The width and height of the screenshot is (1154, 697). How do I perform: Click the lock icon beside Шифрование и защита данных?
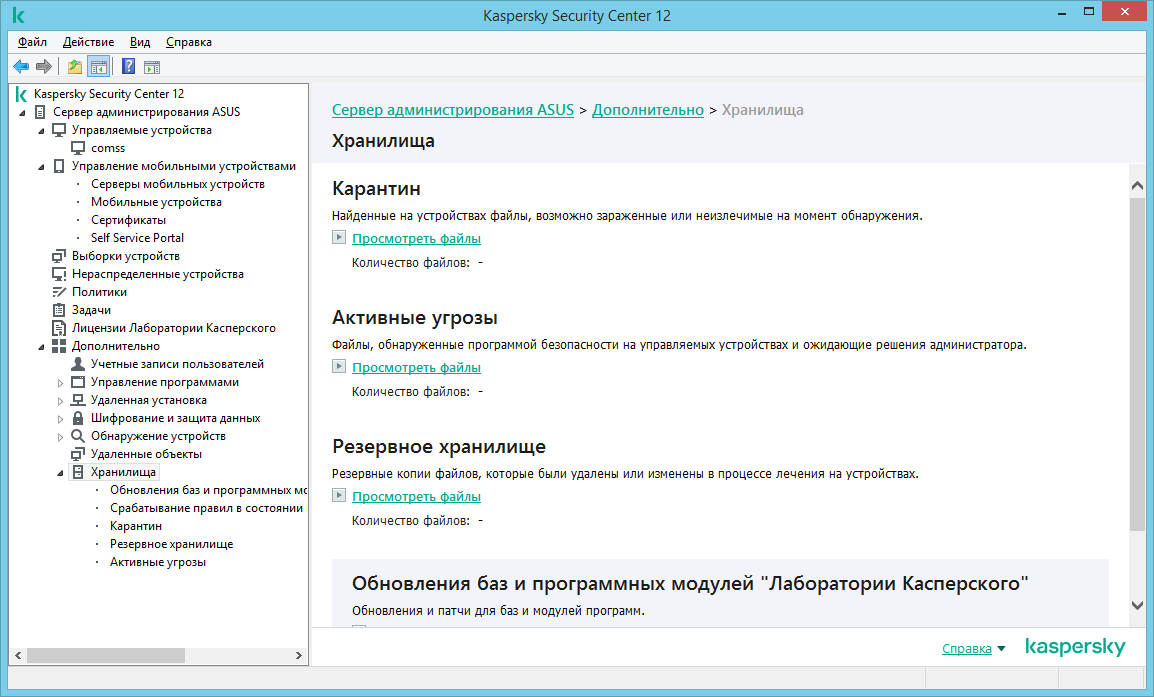[x=78, y=418]
